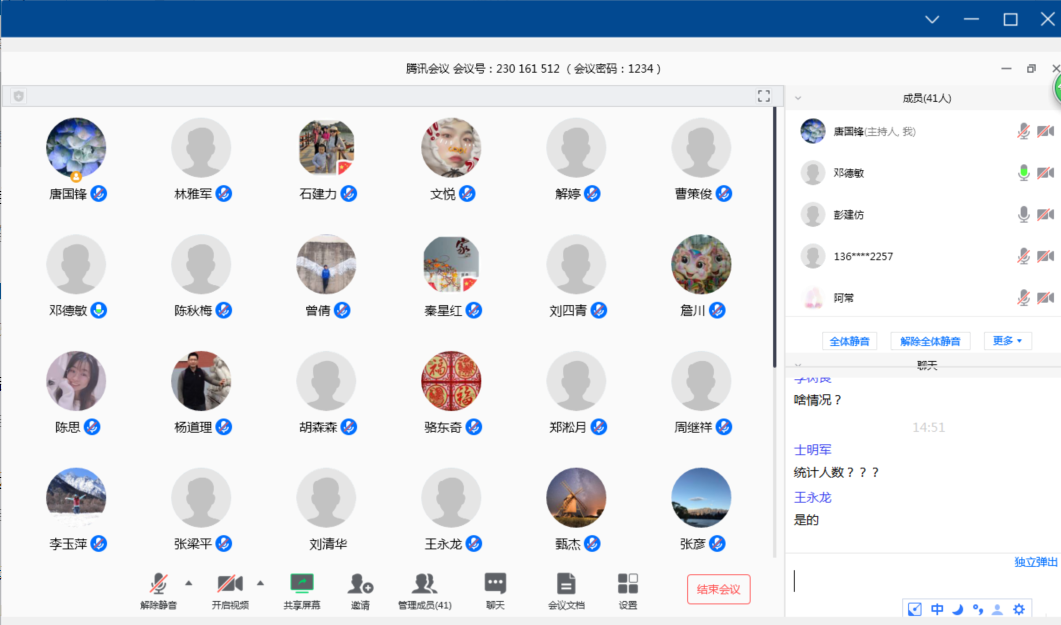
Task: Click the person icon in the IME bar
Action: tap(997, 609)
